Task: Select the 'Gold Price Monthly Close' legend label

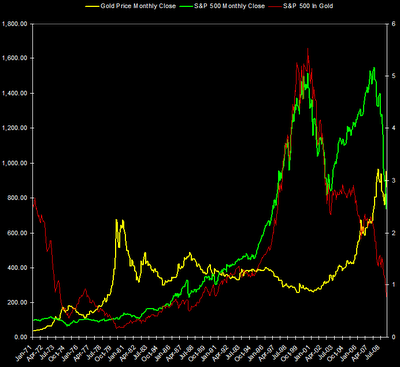Action: (138, 6)
